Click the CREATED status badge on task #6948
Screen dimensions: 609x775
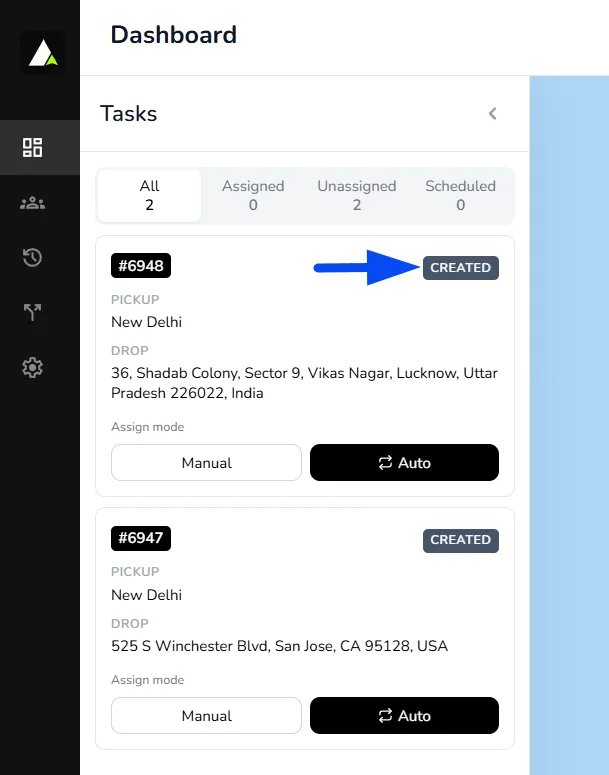[x=461, y=268]
